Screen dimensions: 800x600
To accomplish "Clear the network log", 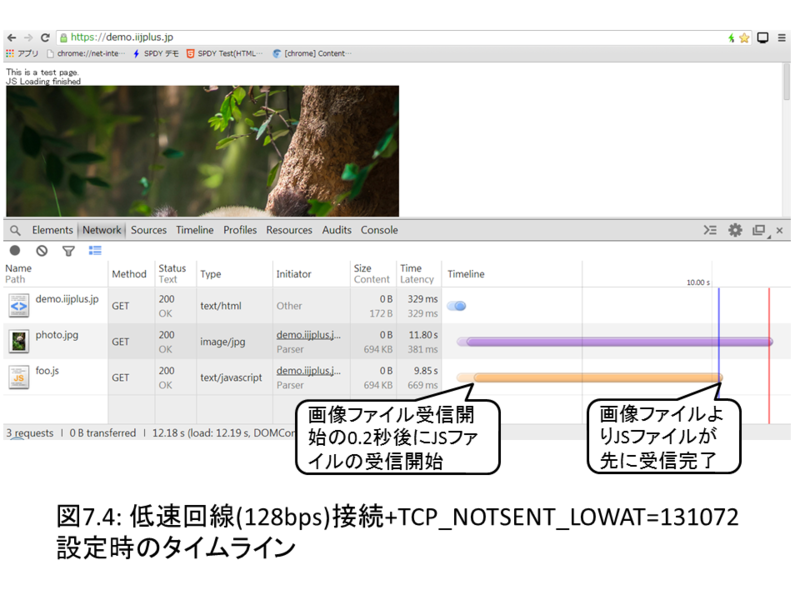I will [42, 251].
